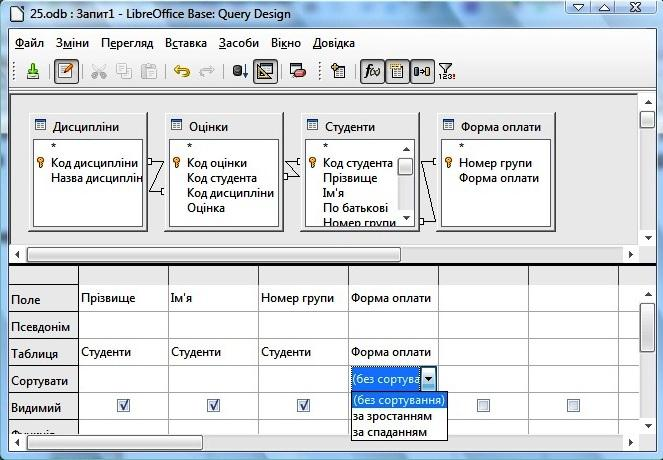
Task: Toggle the Edit mode icon
Action: click(66, 71)
